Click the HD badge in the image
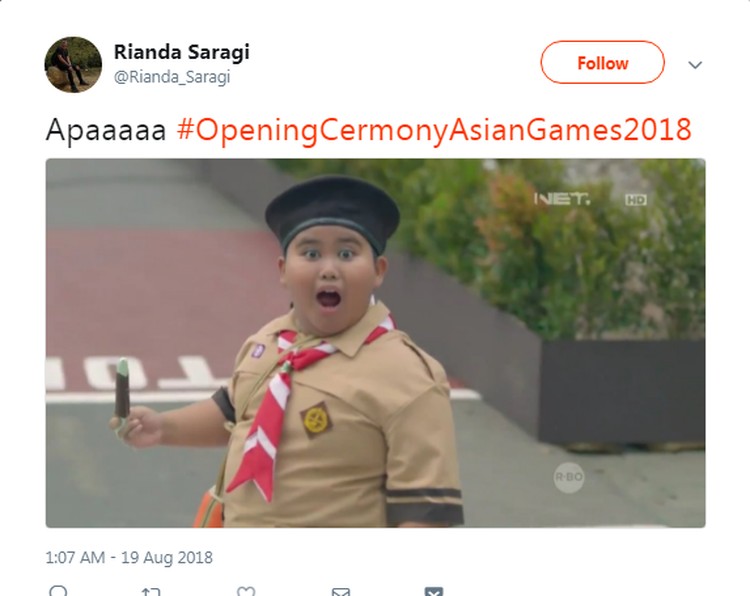The height and width of the screenshot is (596, 750). (x=636, y=199)
